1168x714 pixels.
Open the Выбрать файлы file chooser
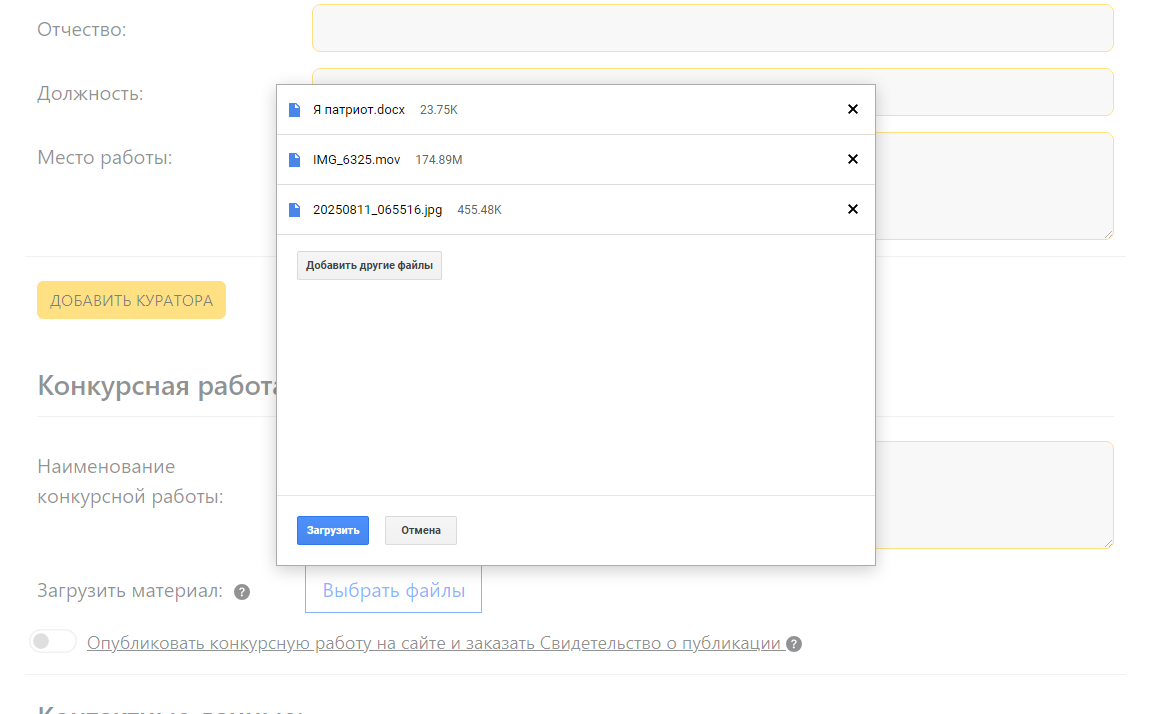393,591
